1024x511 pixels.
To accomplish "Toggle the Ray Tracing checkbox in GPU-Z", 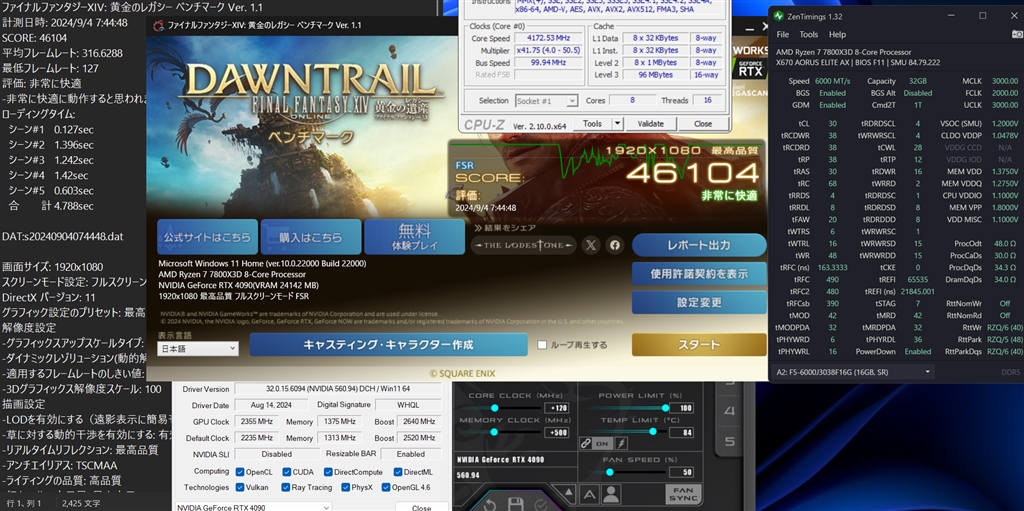I will (285, 487).
